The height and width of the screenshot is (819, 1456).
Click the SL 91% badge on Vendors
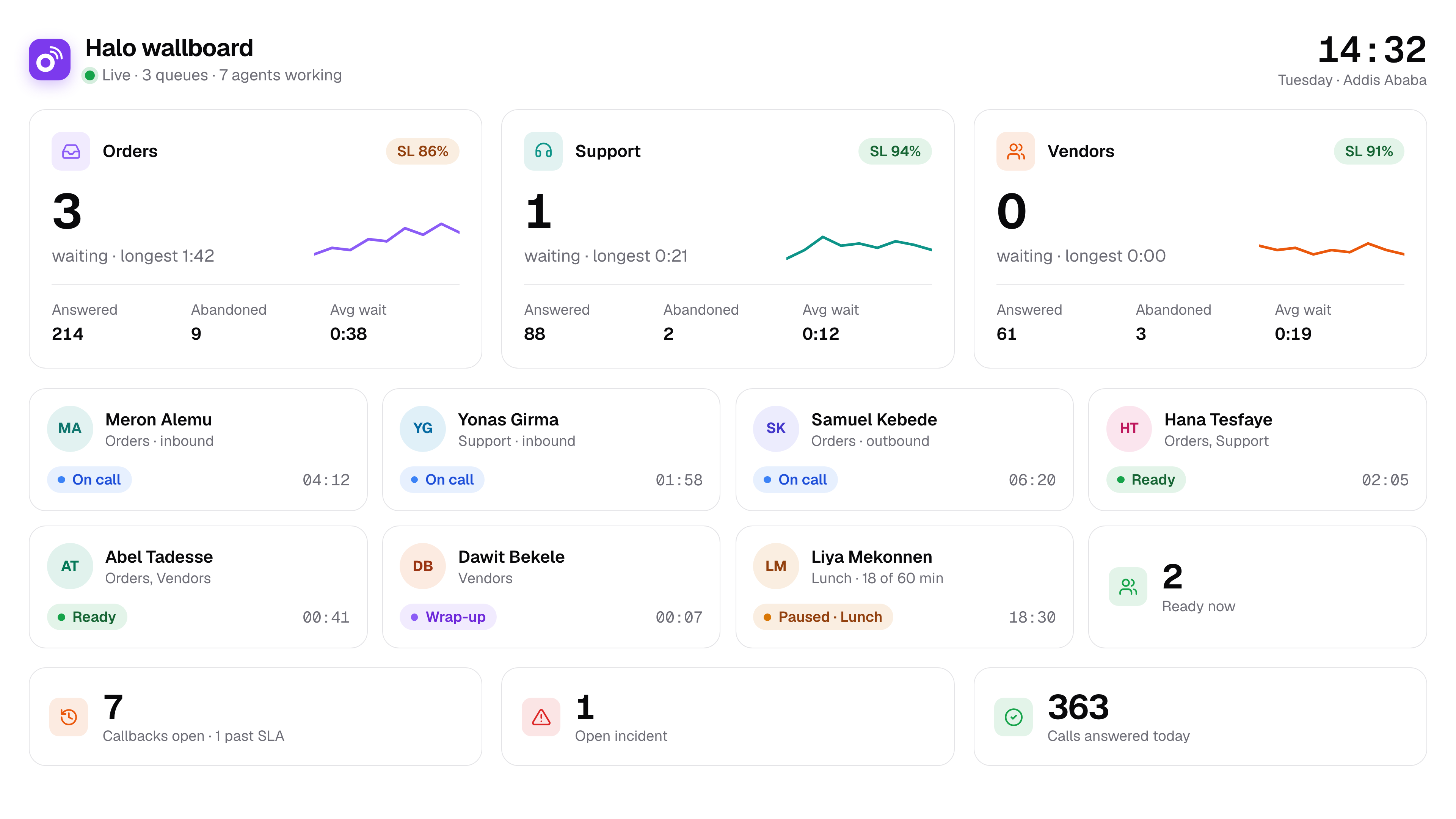click(x=1368, y=152)
